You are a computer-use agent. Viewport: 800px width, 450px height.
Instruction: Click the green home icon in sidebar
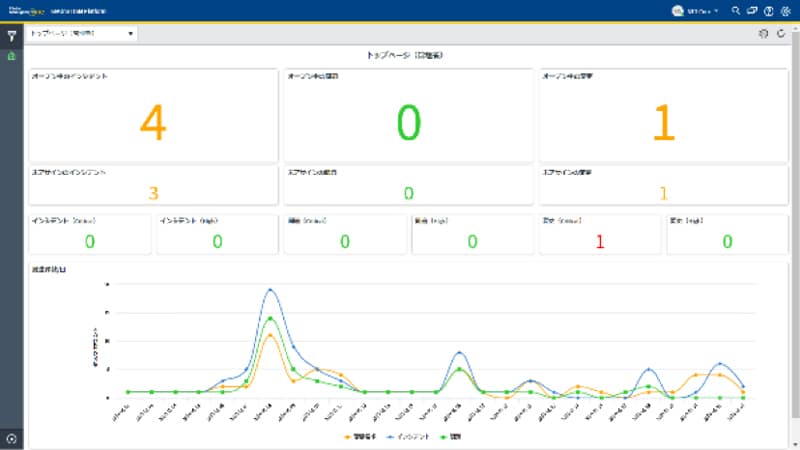pos(11,56)
